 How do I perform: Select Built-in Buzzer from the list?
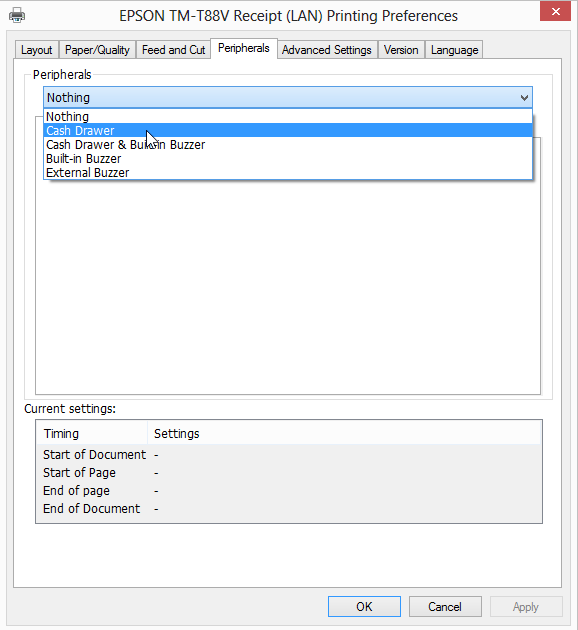coord(288,158)
